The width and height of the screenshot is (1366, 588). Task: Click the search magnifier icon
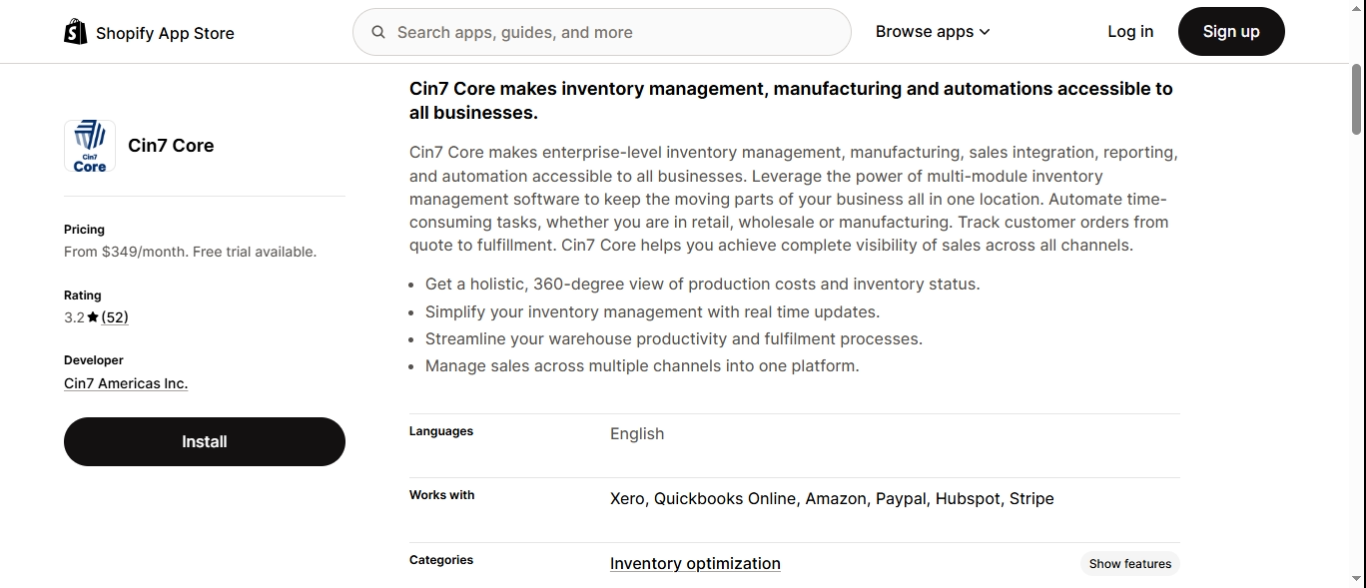tap(379, 32)
